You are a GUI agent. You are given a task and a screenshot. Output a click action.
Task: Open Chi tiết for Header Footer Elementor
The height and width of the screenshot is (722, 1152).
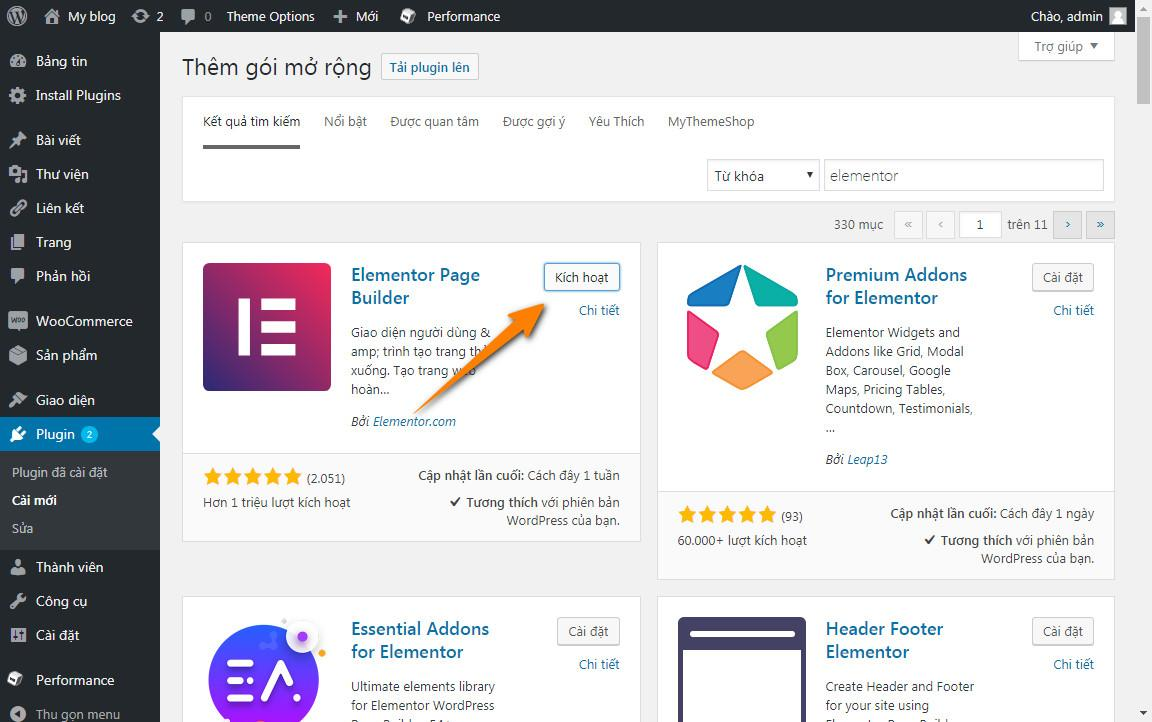click(x=1073, y=664)
